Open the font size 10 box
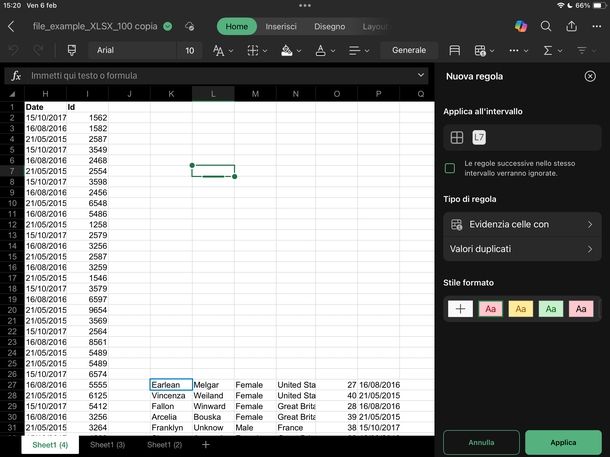The height and width of the screenshot is (457, 610). 190,51
